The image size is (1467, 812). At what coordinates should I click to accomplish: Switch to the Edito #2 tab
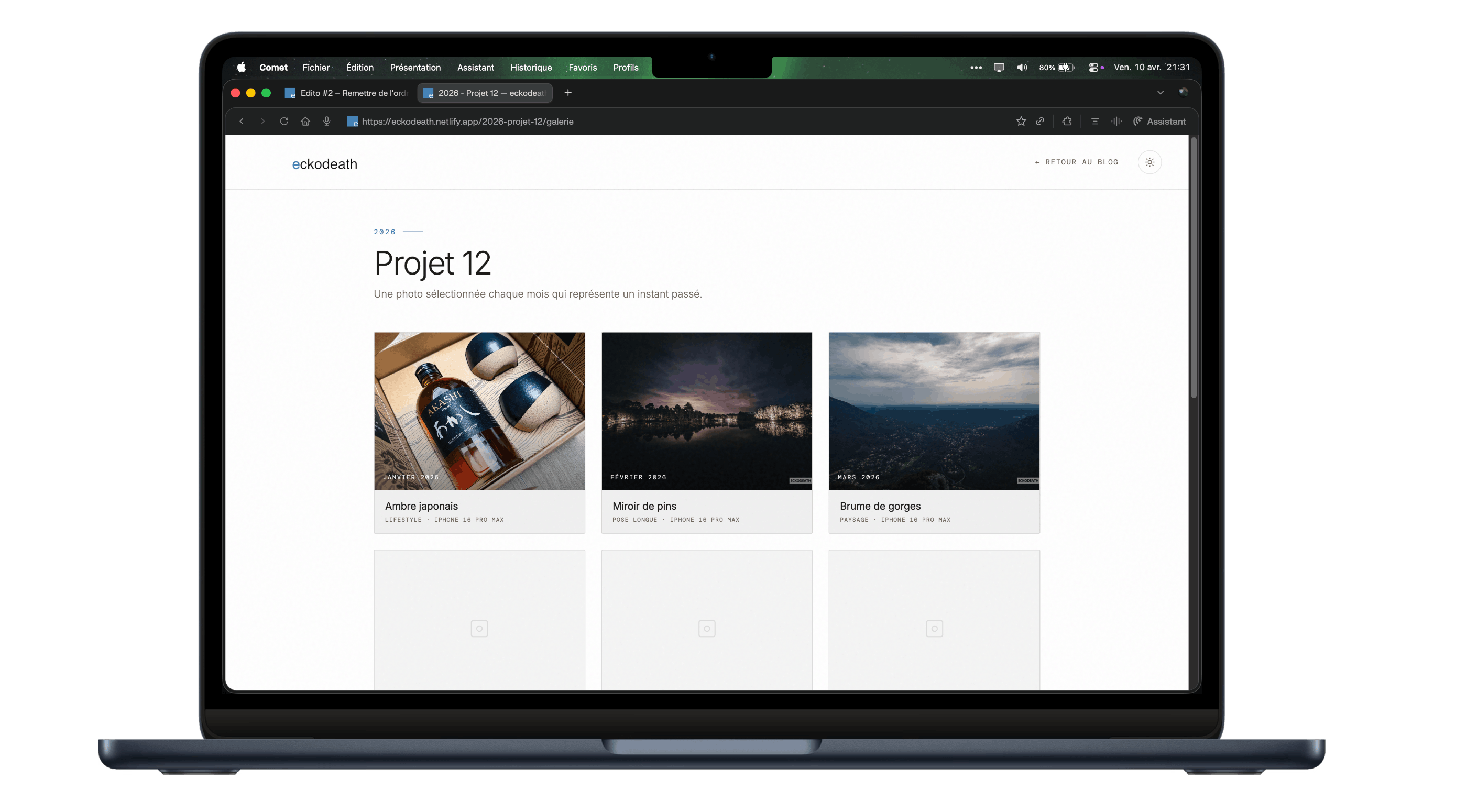point(347,93)
